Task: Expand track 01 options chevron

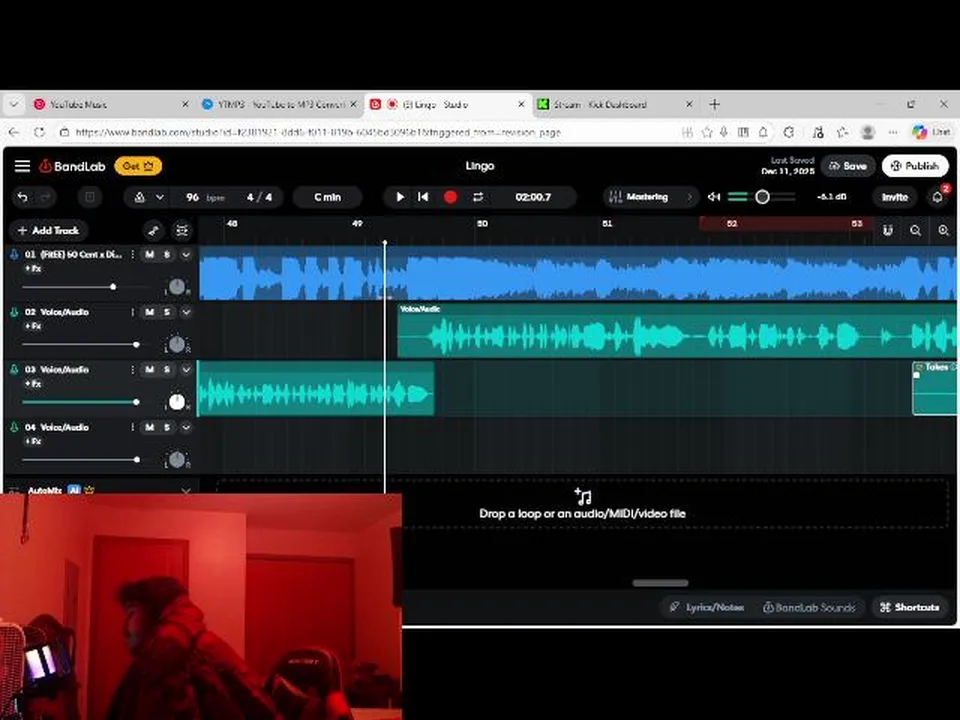Action: (x=186, y=254)
